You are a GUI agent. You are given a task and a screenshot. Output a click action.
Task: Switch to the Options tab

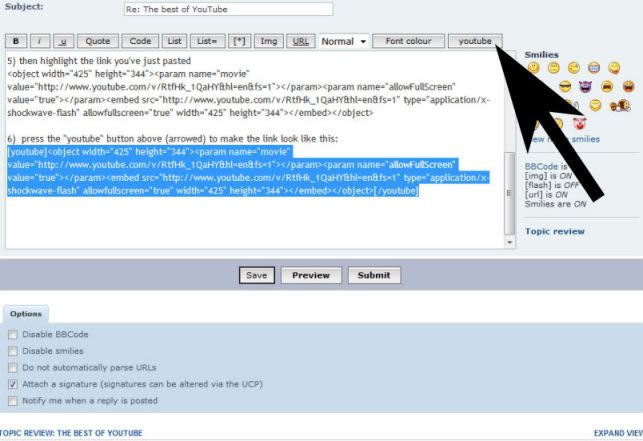click(25, 313)
